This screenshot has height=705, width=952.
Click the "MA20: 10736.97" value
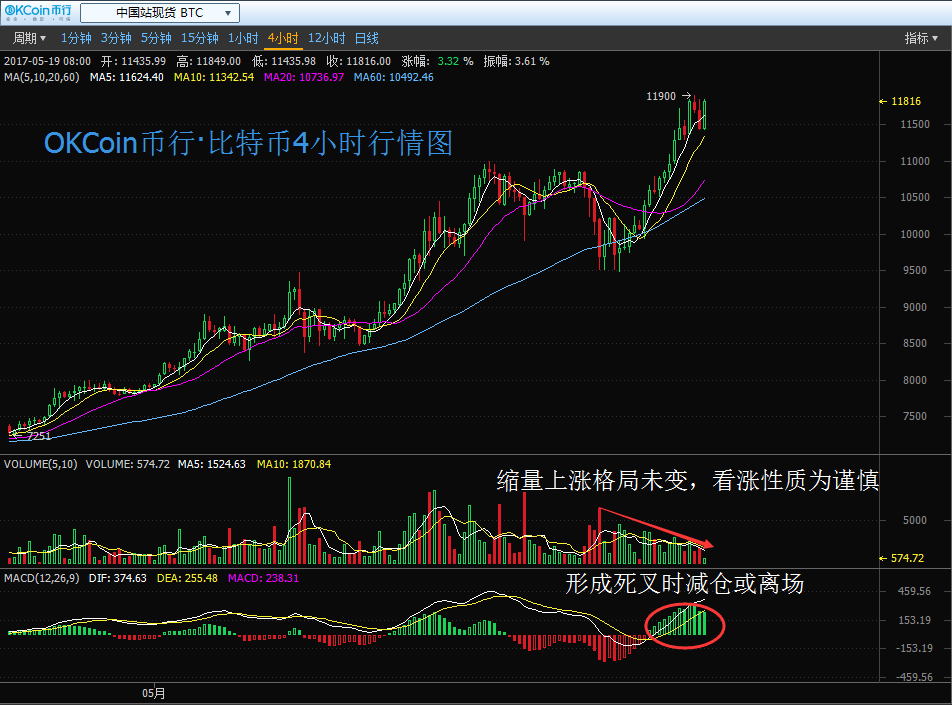click(x=304, y=77)
